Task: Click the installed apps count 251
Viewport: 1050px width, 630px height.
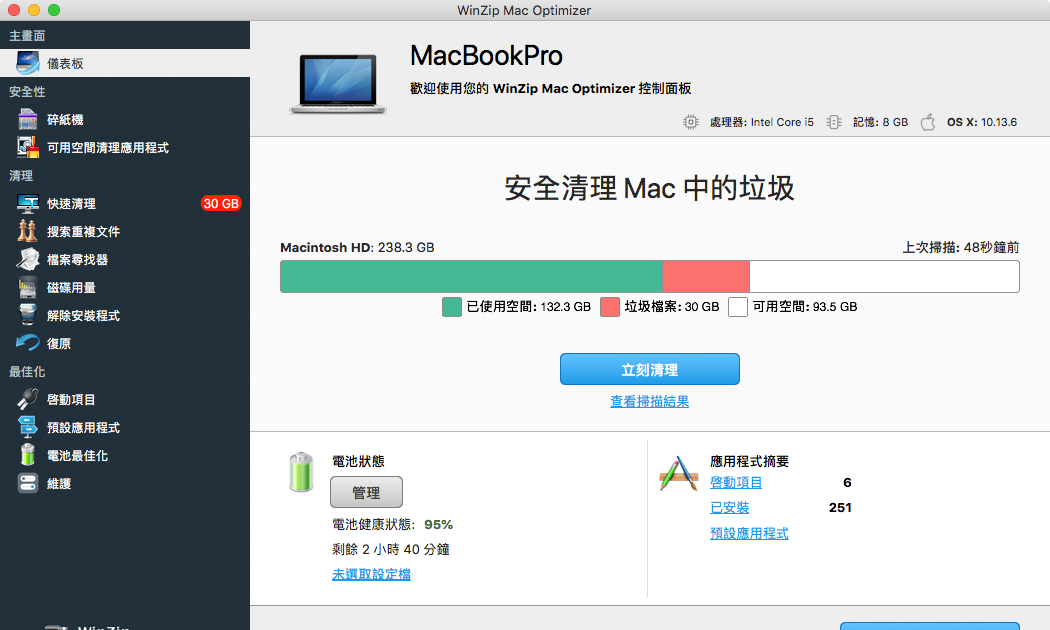Action: tap(840, 507)
